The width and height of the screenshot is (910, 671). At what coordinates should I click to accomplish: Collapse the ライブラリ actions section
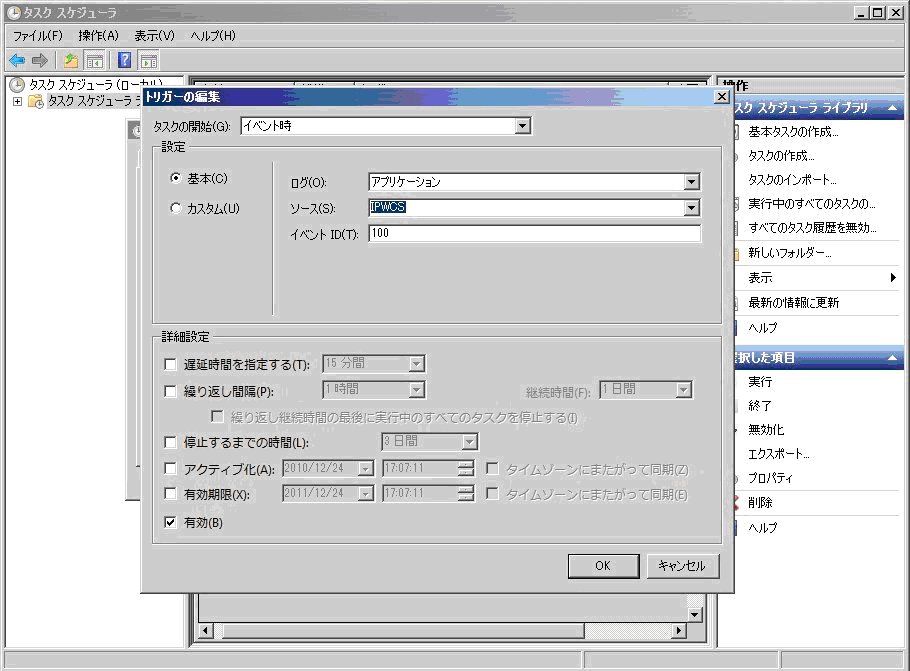(x=892, y=108)
